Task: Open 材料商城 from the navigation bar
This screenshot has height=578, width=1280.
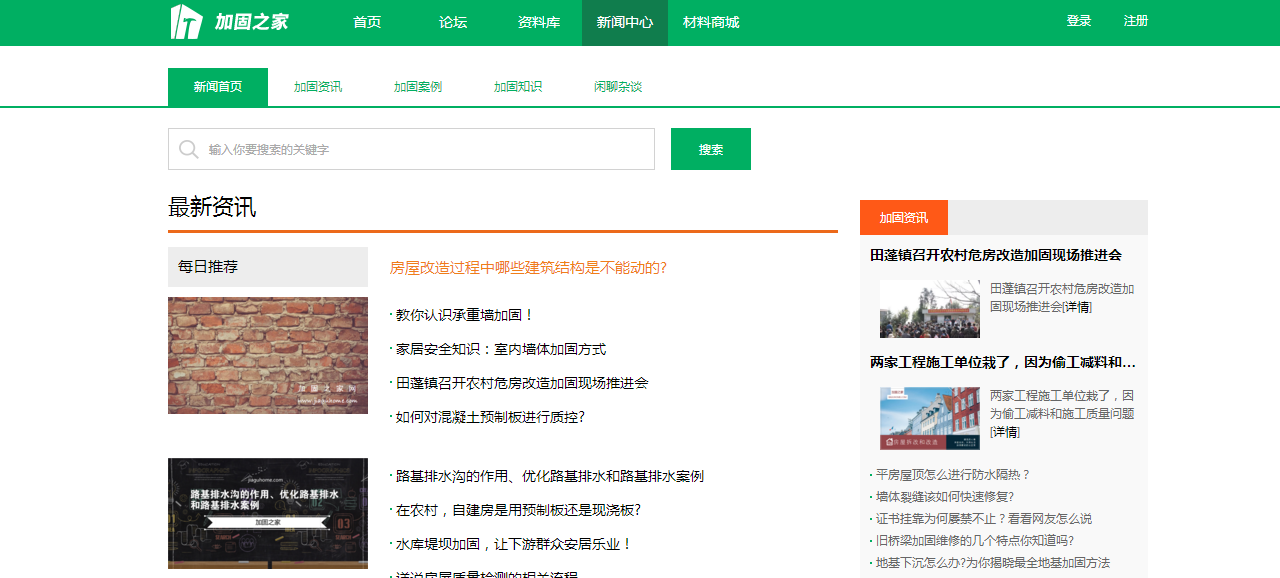Action: tap(711, 22)
